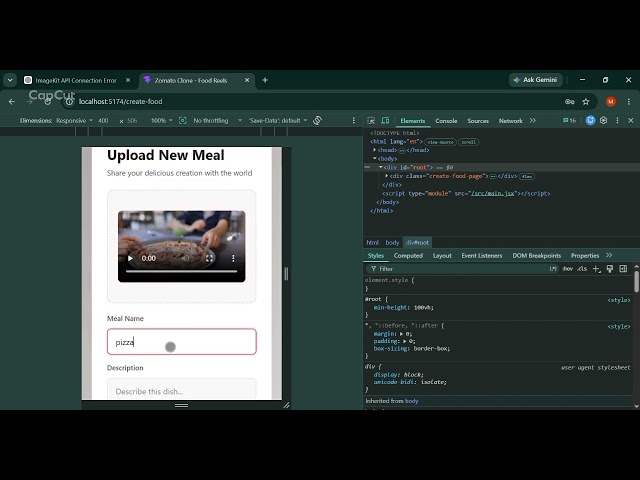Select the Elements tab
Image resolution: width=640 pixels, height=480 pixels.
point(413,121)
